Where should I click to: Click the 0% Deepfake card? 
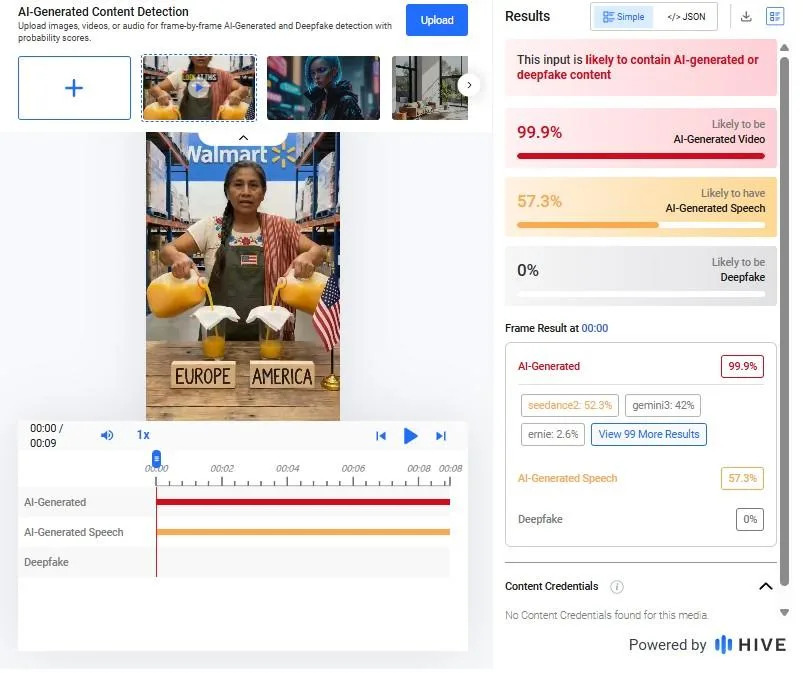[641, 276]
